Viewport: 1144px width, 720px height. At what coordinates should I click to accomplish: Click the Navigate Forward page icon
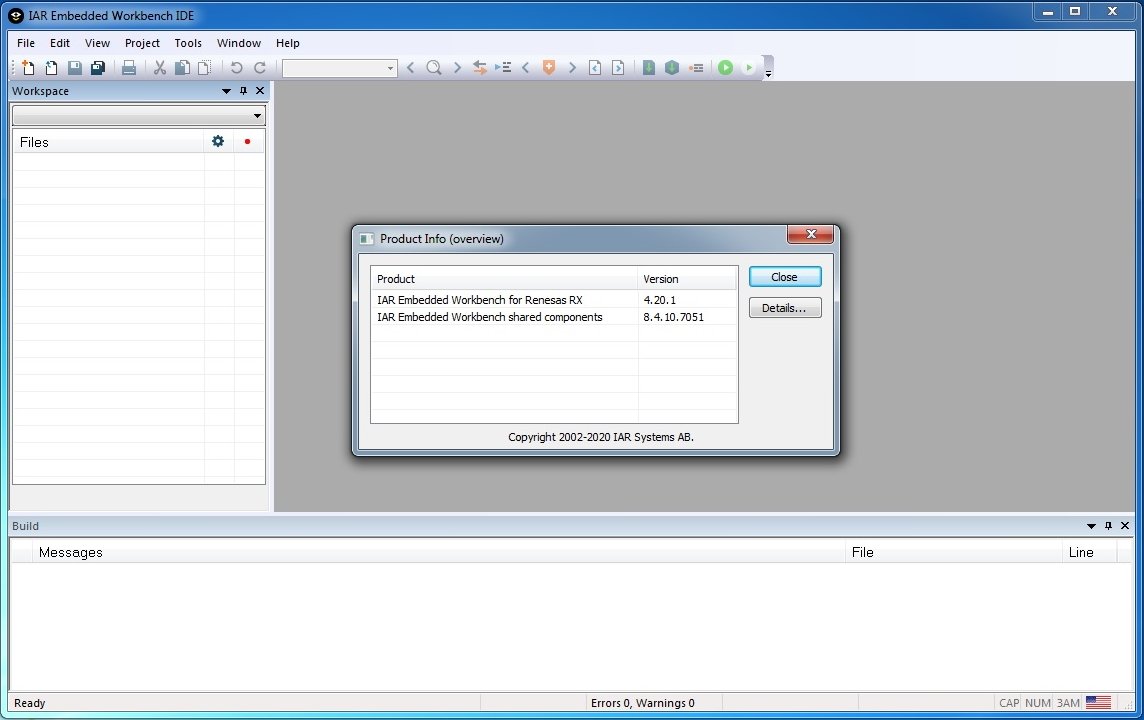[618, 68]
